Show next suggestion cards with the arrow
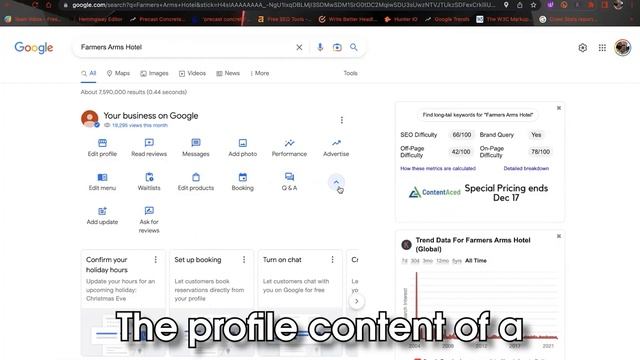The image size is (640, 360). pos(356,301)
